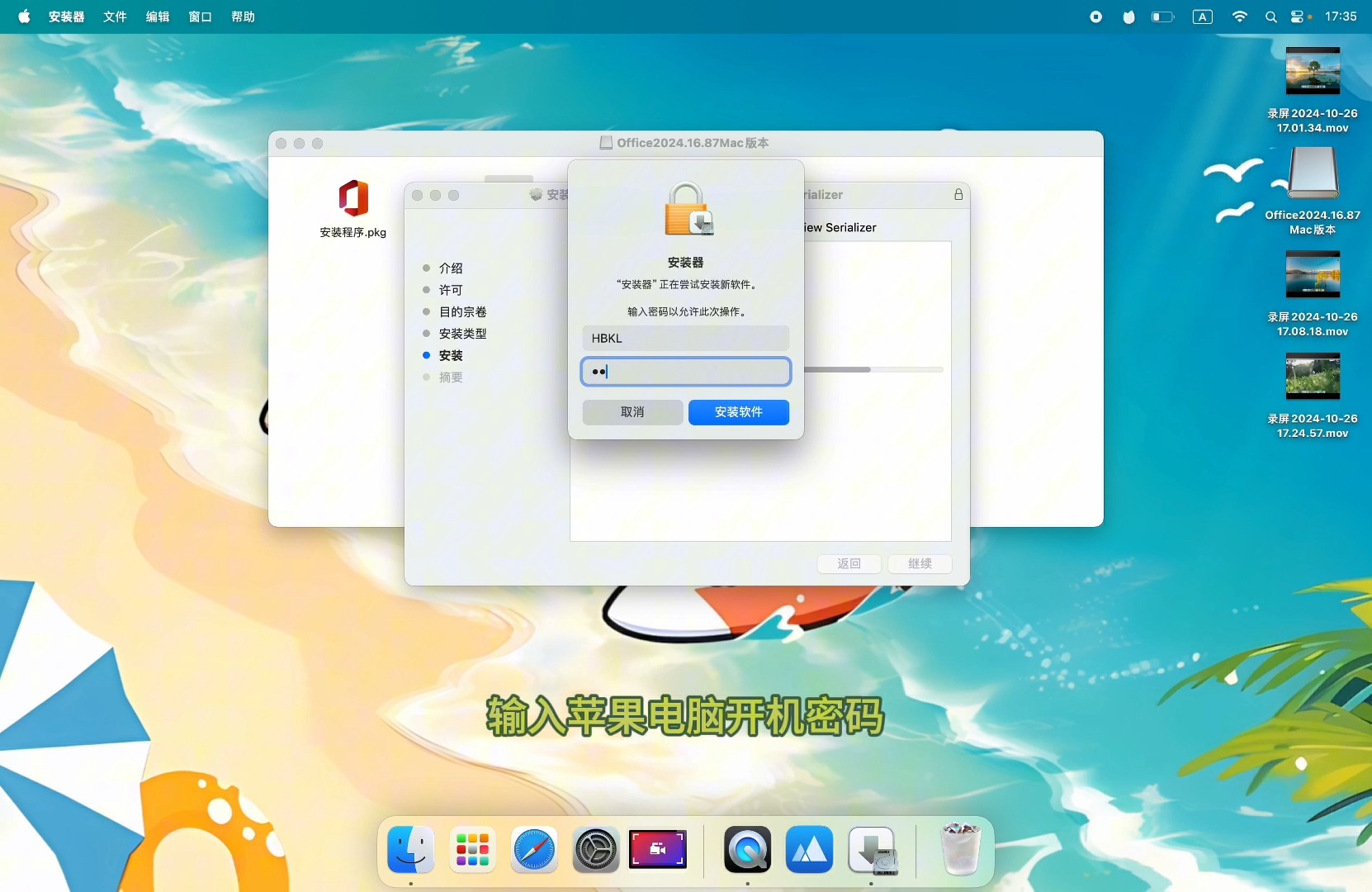Open Safari in the Dock

tap(534, 850)
